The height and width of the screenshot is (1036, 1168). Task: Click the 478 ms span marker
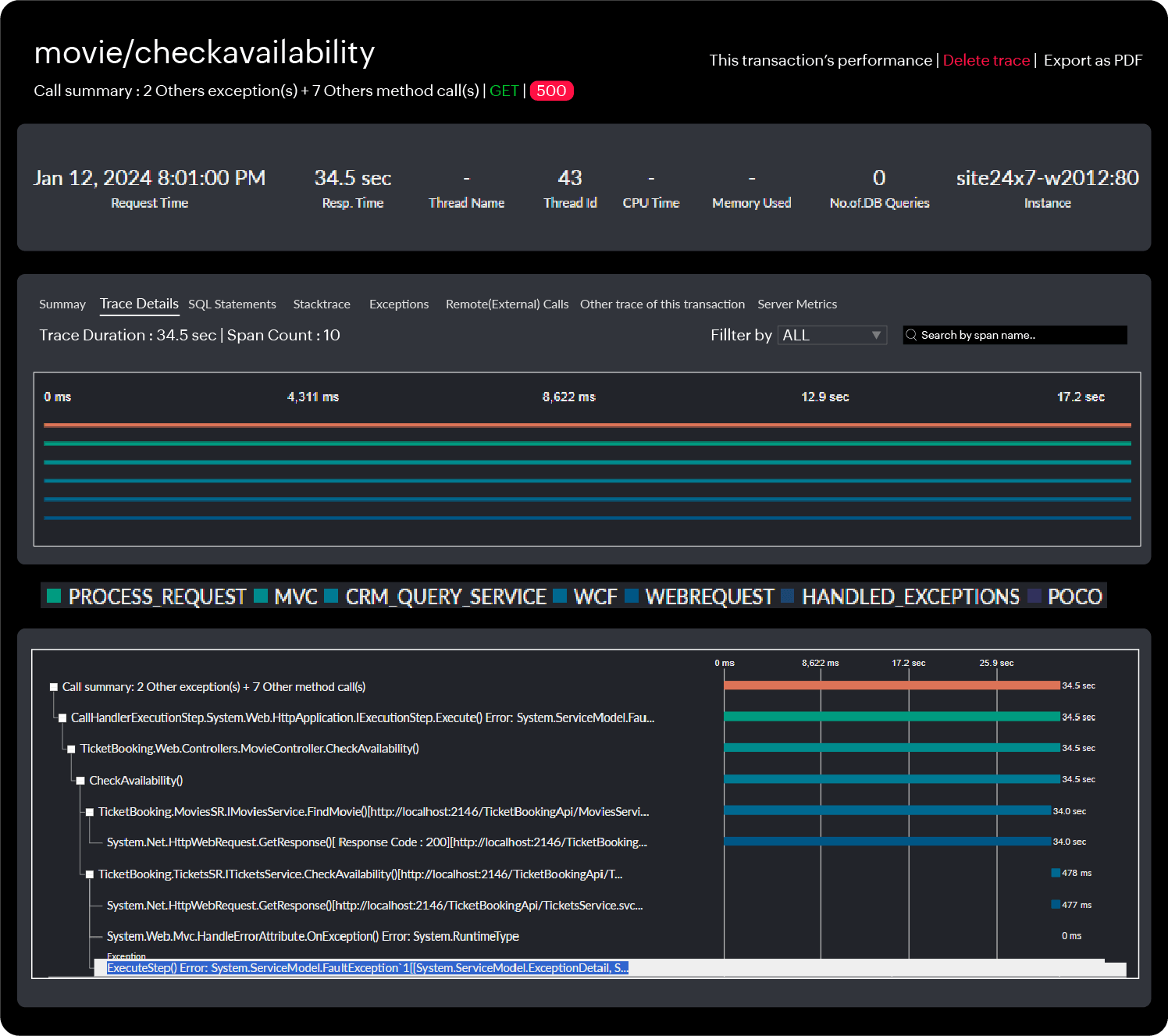click(x=1056, y=873)
